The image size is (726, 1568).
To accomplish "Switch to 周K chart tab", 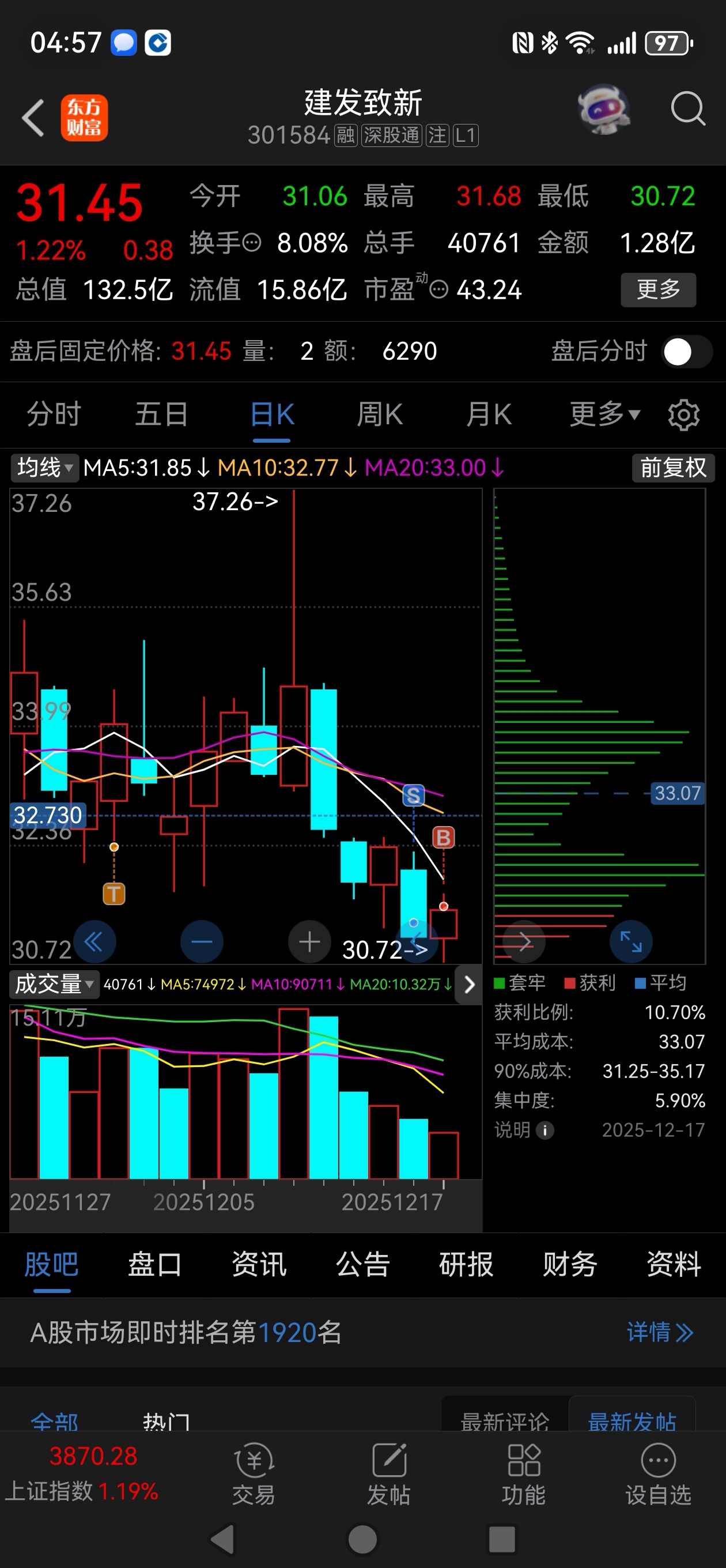I will (x=380, y=414).
